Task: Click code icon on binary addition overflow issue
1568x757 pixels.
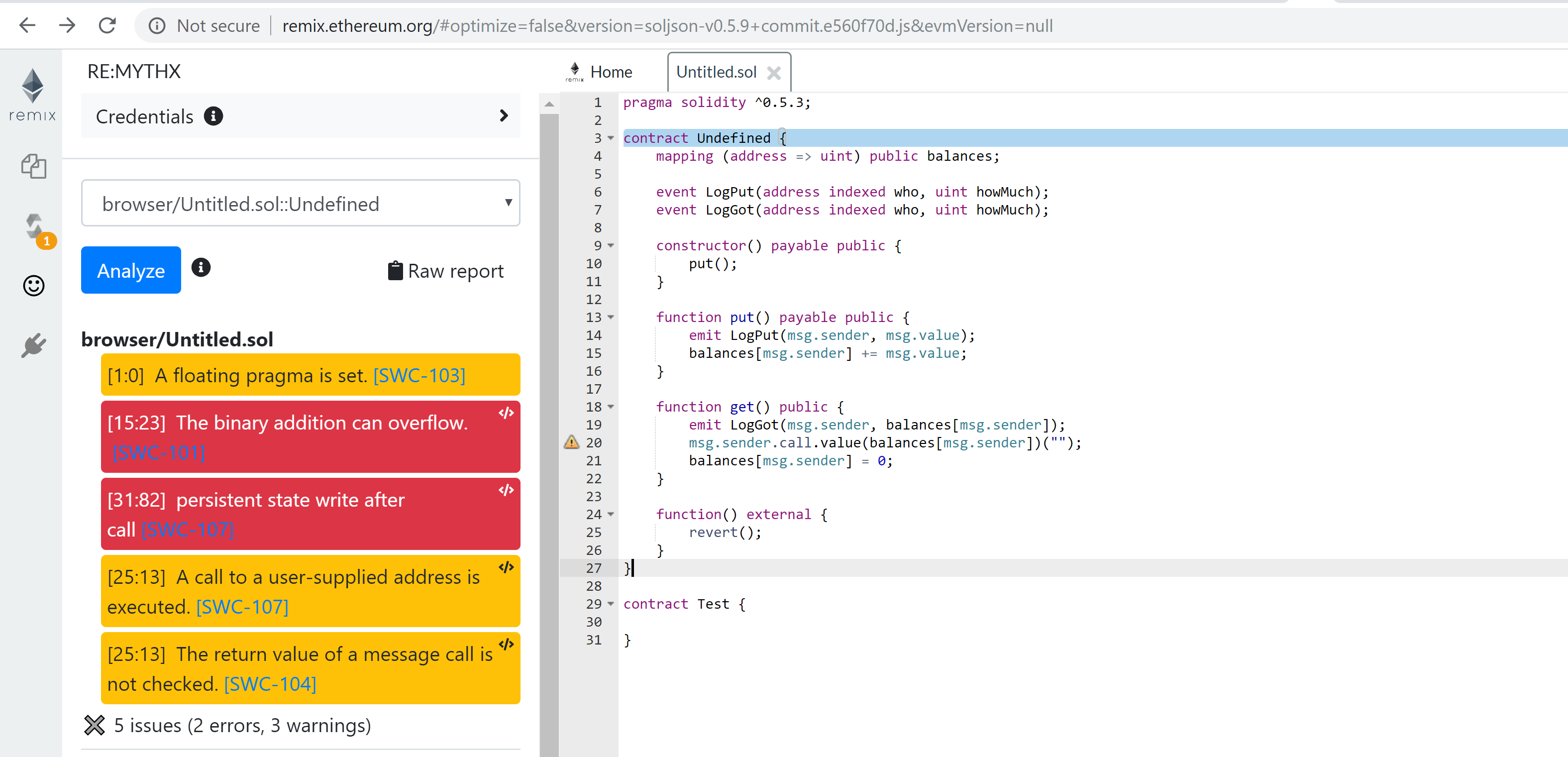Action: click(506, 414)
